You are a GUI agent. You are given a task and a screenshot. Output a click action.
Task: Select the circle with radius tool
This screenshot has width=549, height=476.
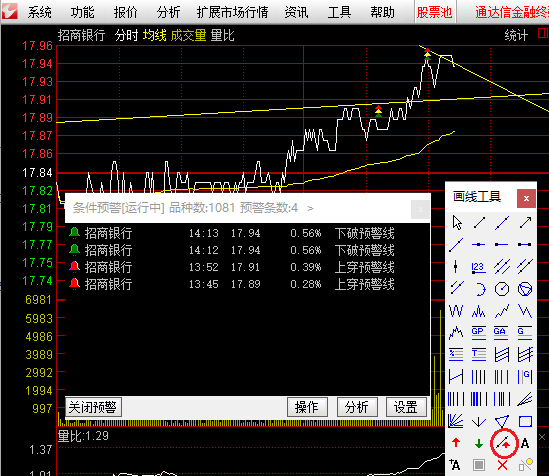point(502,289)
